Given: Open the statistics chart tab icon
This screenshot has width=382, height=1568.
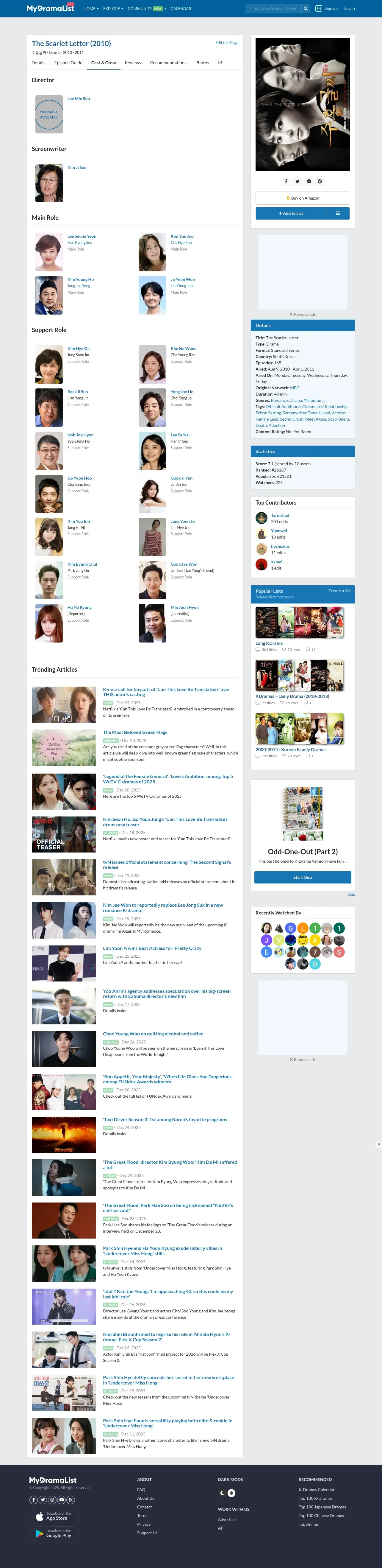Looking at the screenshot, I should point(220,63).
